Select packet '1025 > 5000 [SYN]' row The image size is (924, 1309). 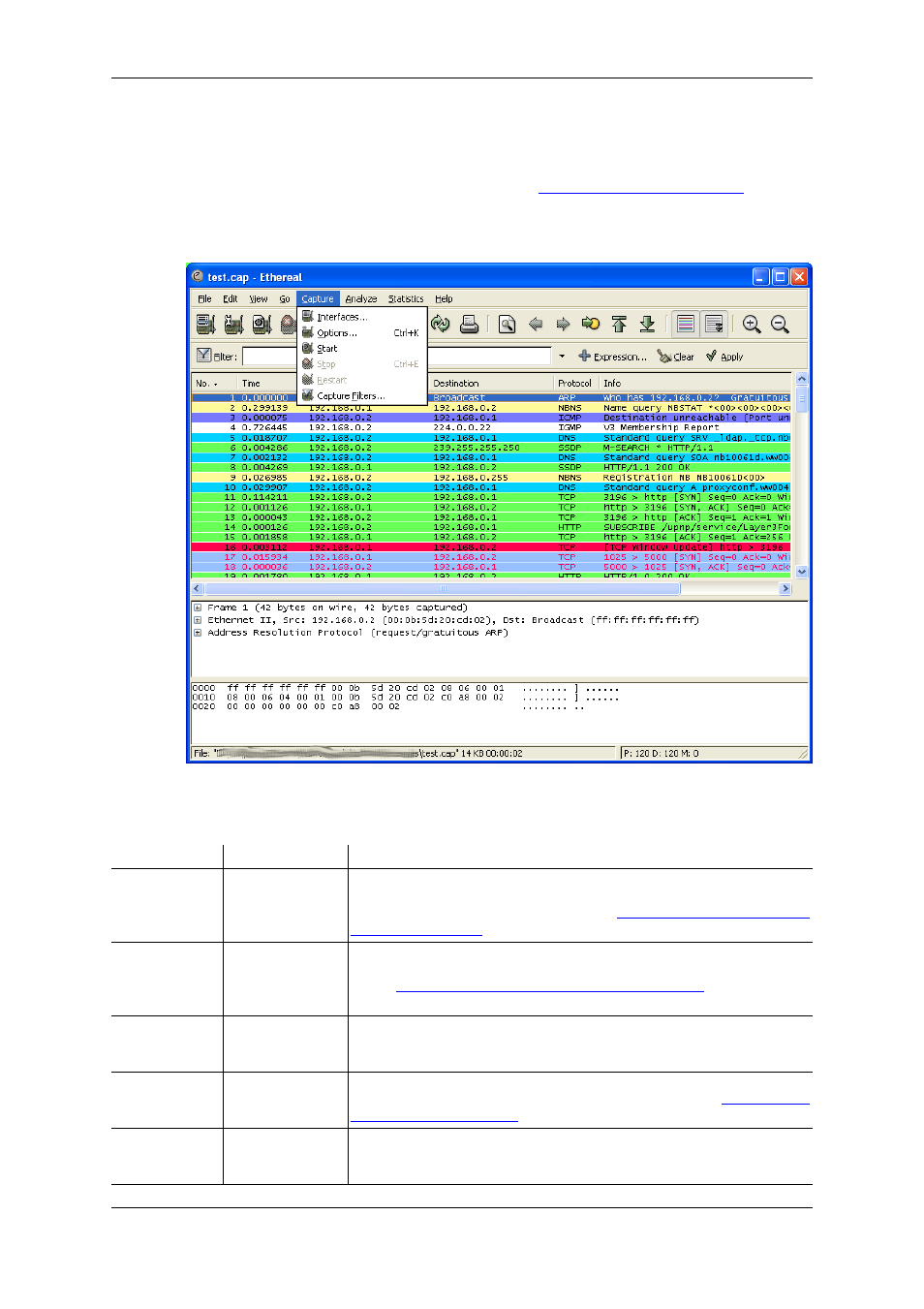pos(491,557)
